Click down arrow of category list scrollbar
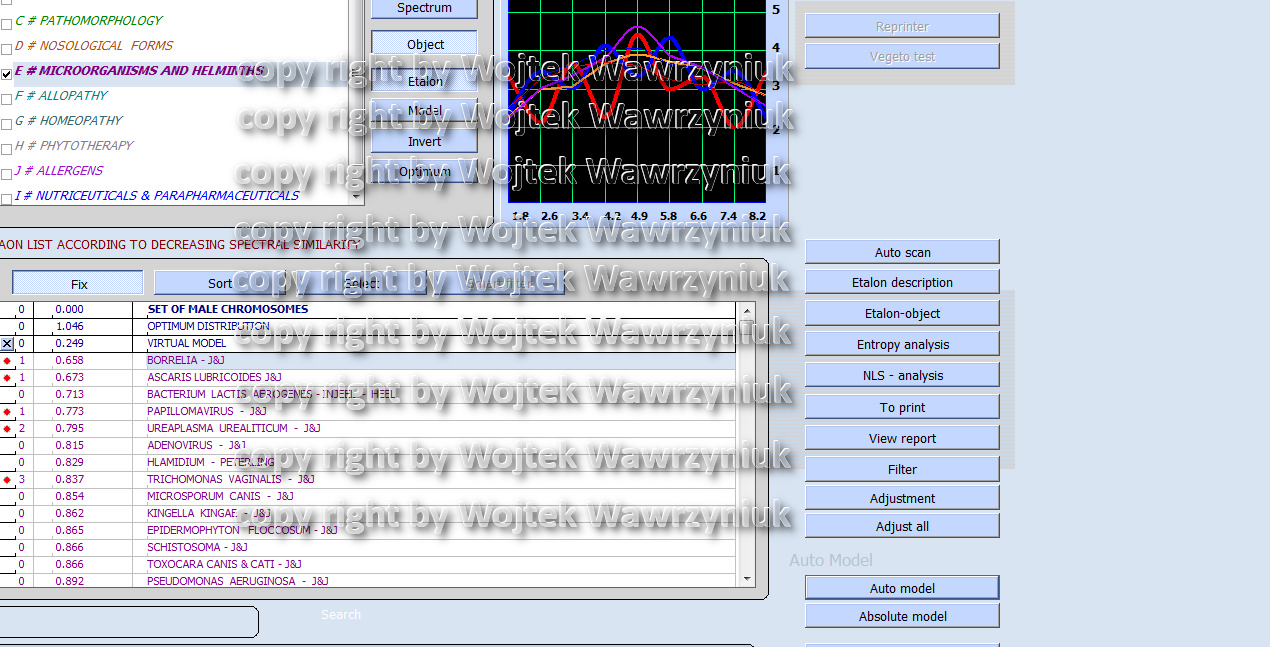The height and width of the screenshot is (647, 1270). tap(356, 198)
